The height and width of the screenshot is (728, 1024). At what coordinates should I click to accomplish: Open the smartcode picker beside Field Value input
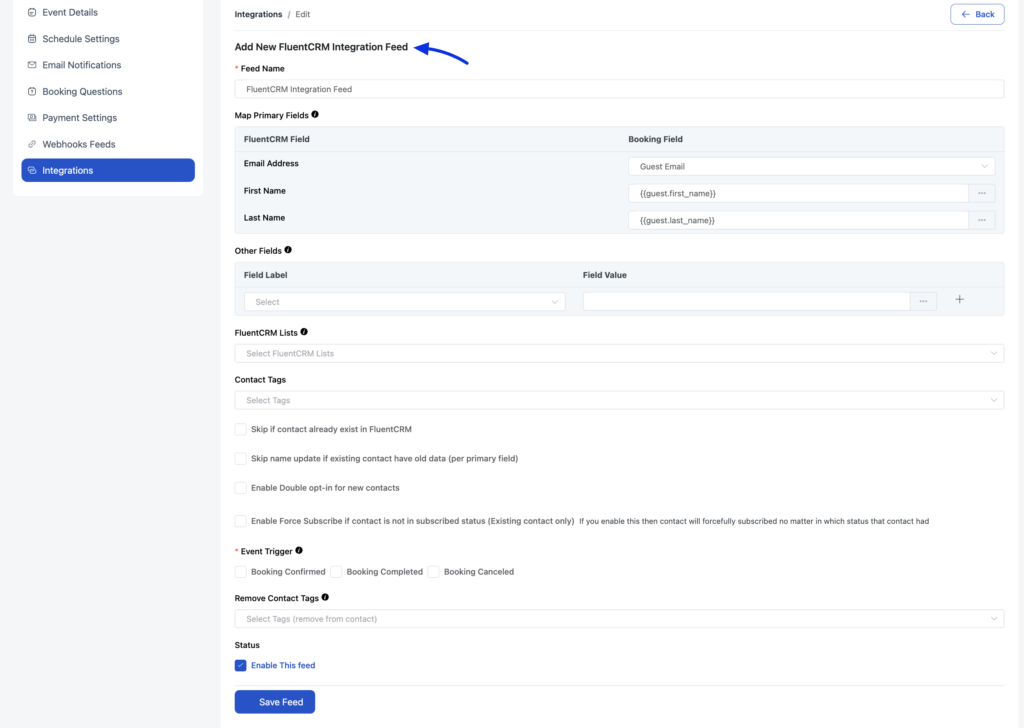pyautogui.click(x=923, y=300)
